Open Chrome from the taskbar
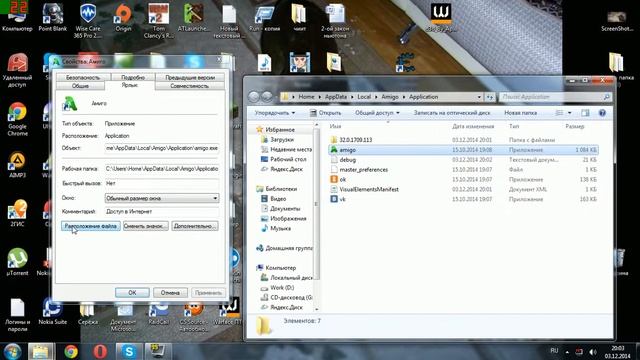This screenshot has width=640, height=360. (x=71, y=351)
